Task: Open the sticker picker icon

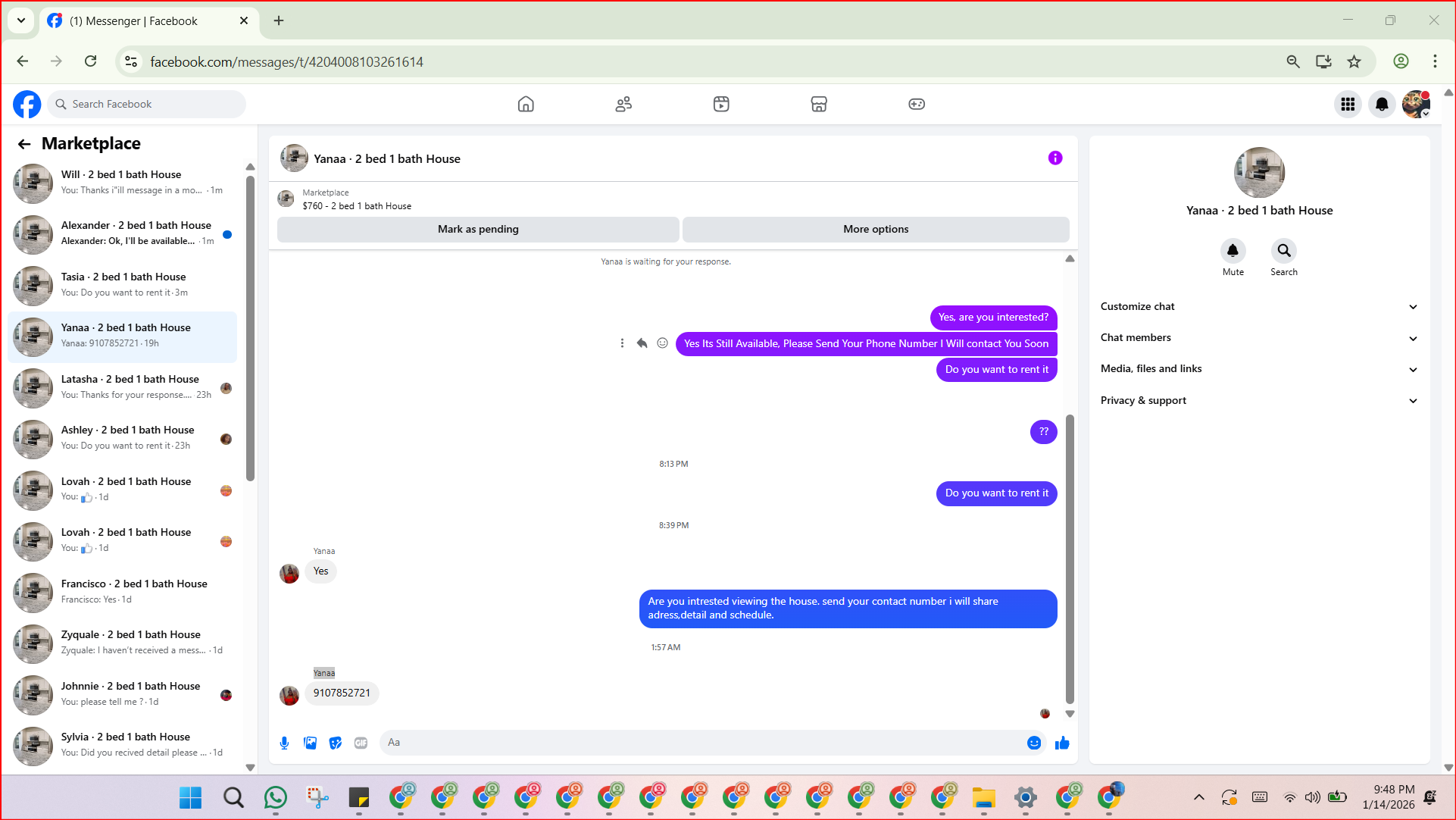Action: coord(336,743)
